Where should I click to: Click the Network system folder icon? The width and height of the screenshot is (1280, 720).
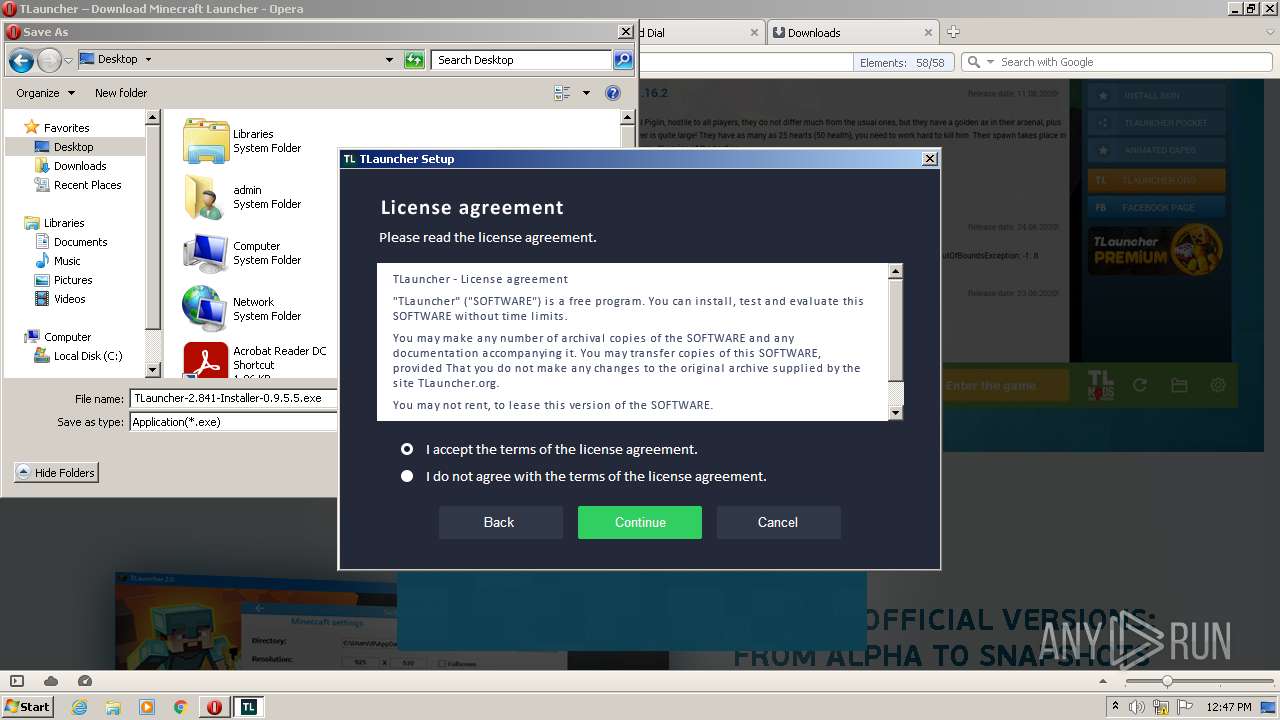[x=205, y=309]
